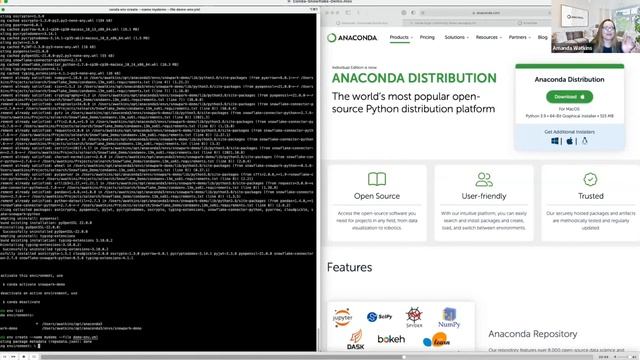Select the Linux penguin installer icon
Image resolution: width=640 pixels, height=360 pixels.
(x=584, y=141)
